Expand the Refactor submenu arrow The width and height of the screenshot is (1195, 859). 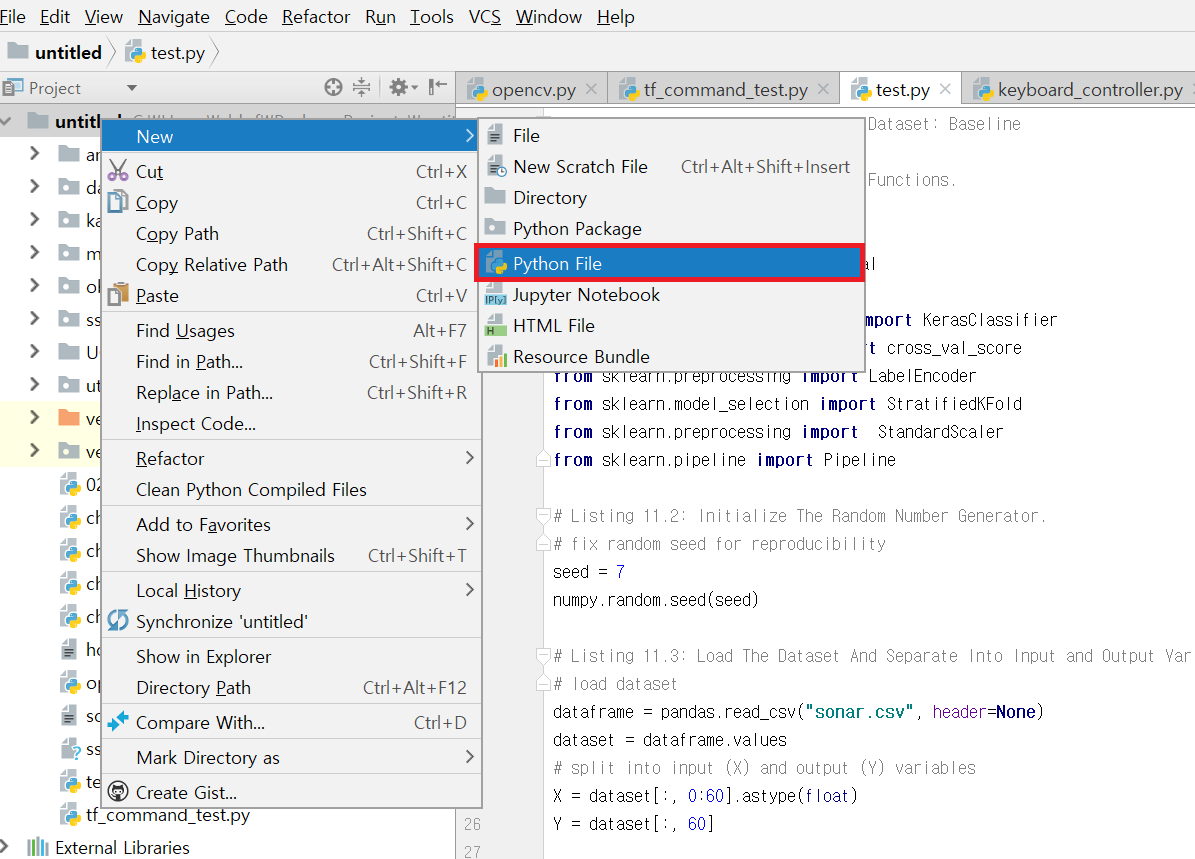pos(469,457)
